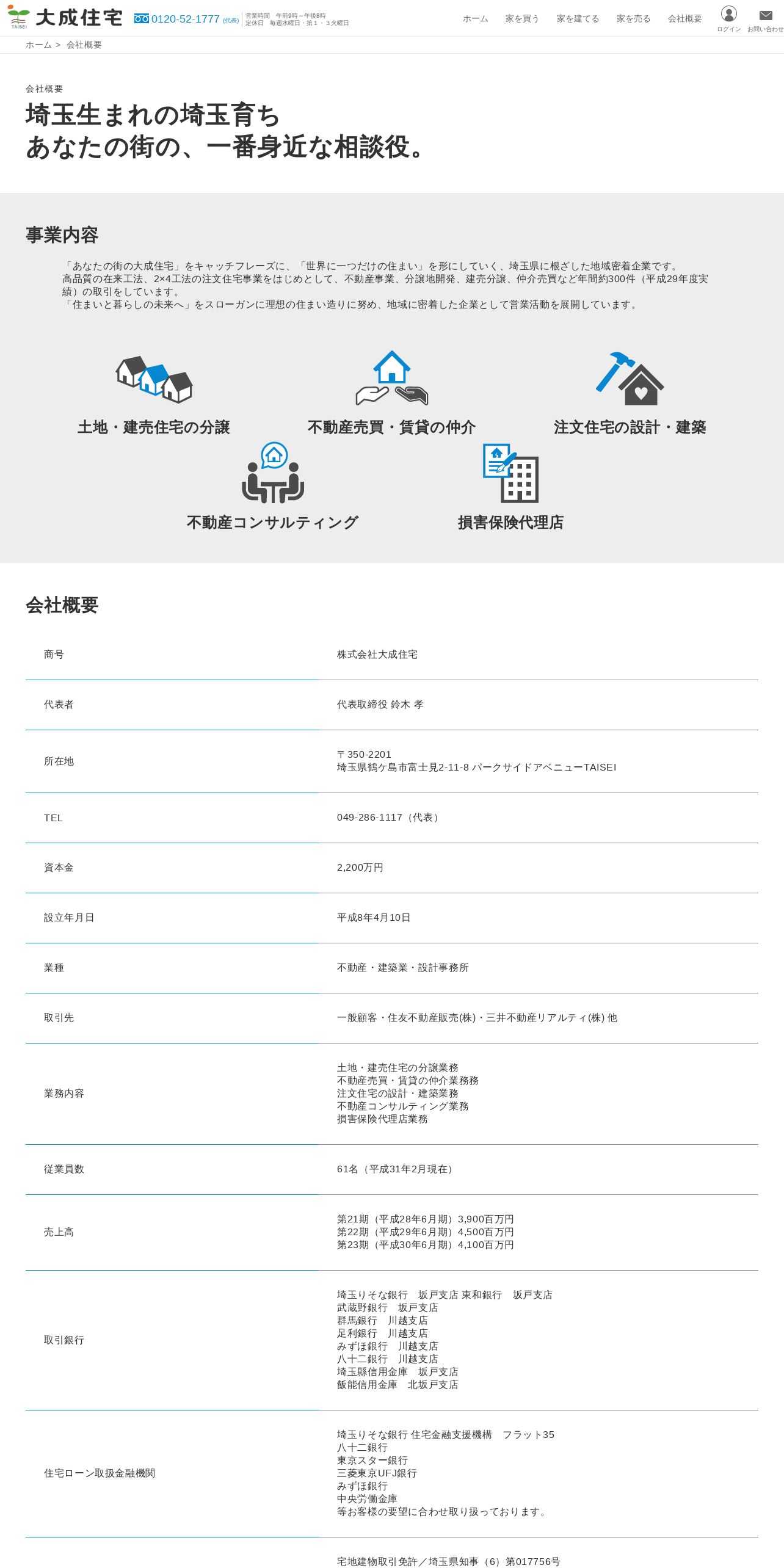Click the free-dial phone icon

point(142,19)
